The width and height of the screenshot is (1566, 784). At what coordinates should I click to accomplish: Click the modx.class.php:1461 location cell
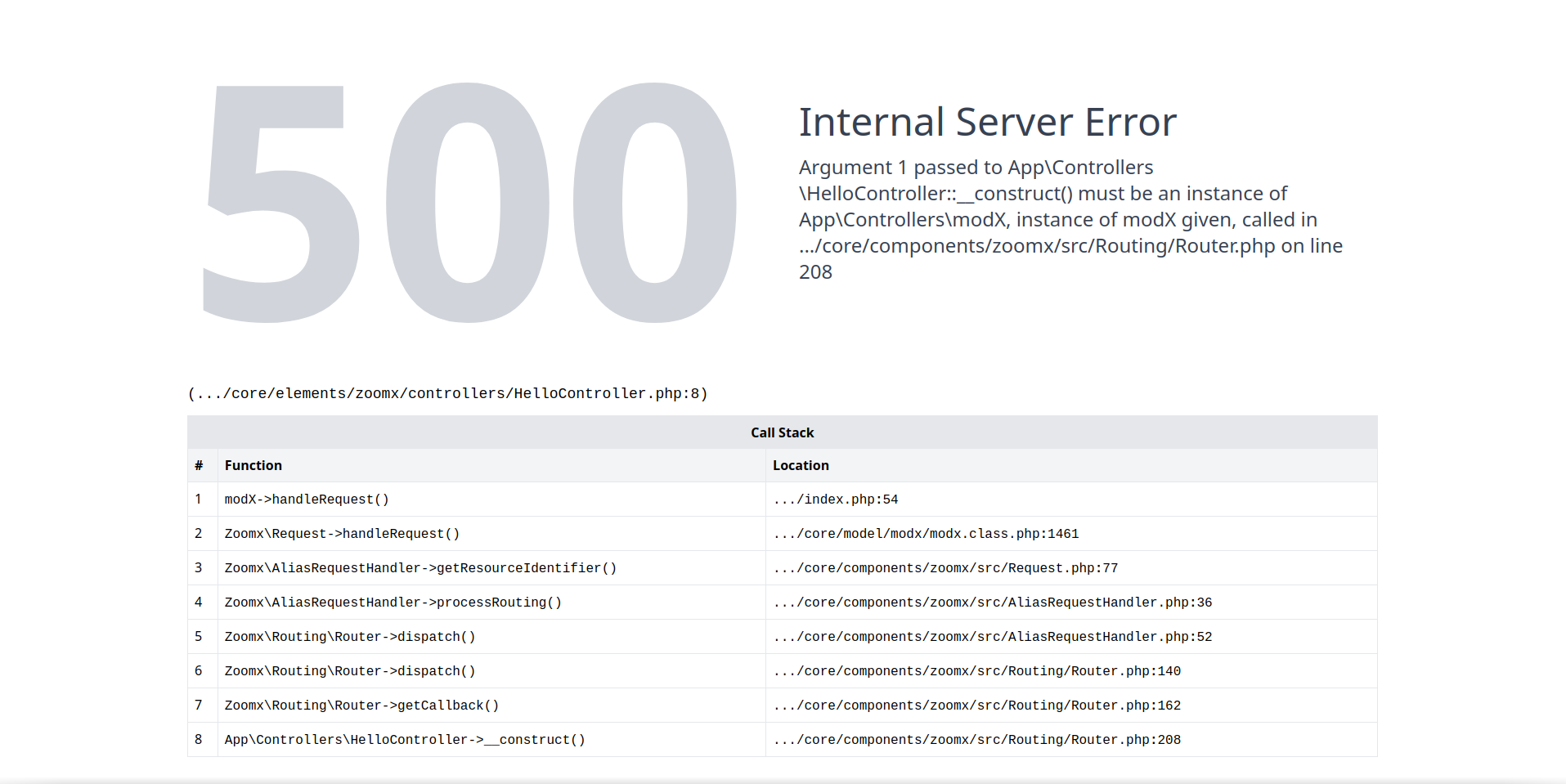coord(1071,534)
